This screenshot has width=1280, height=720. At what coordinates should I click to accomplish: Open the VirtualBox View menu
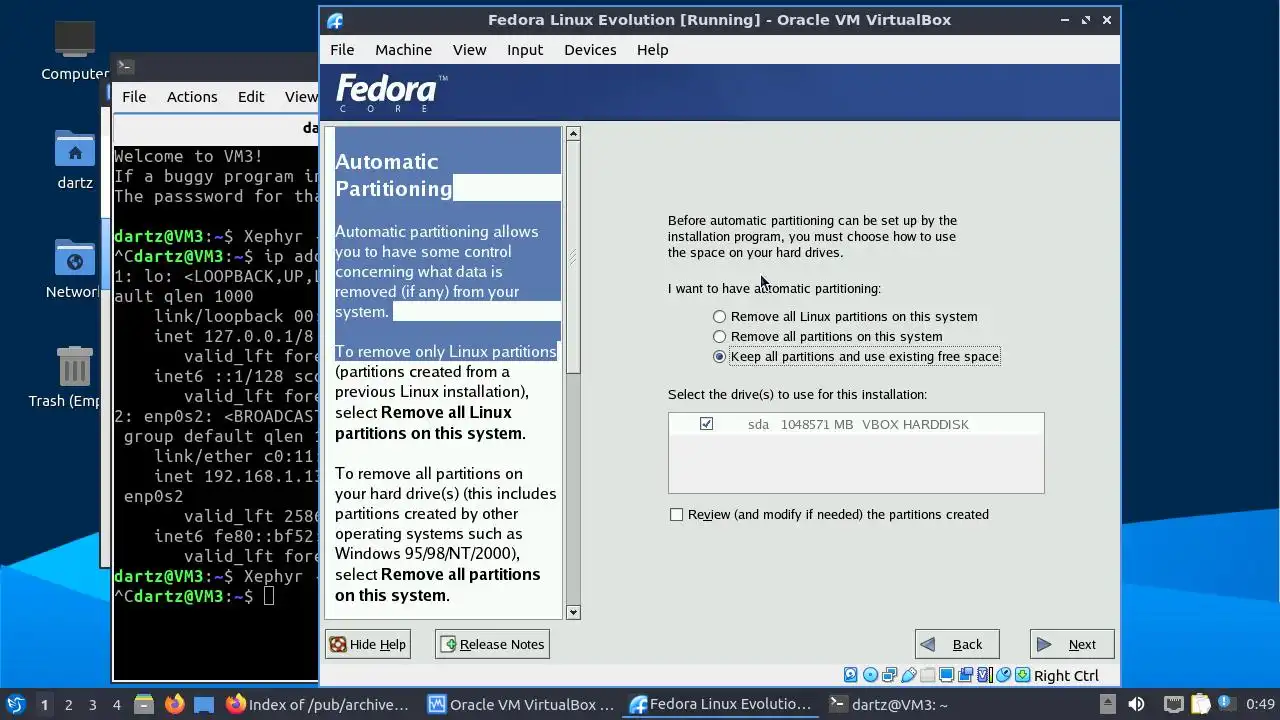[469, 49]
